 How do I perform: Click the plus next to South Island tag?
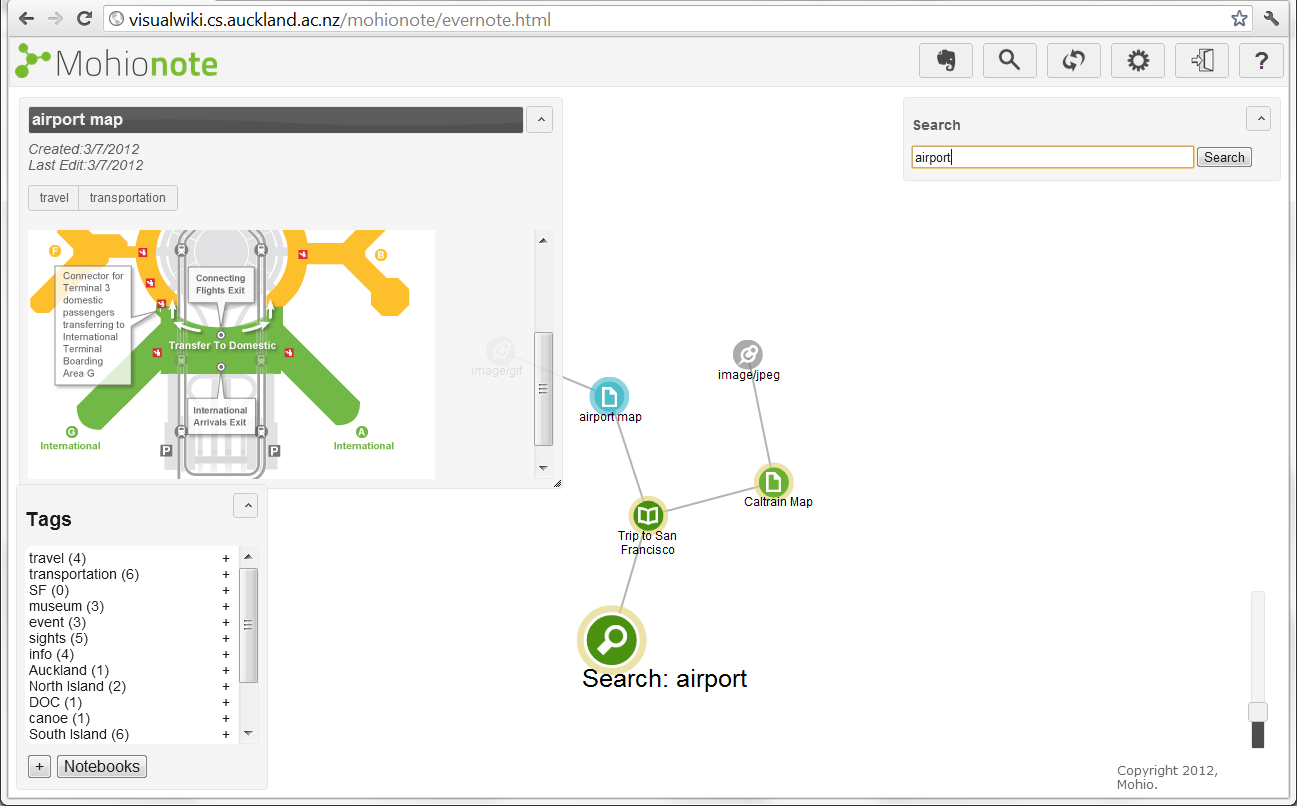(226, 734)
